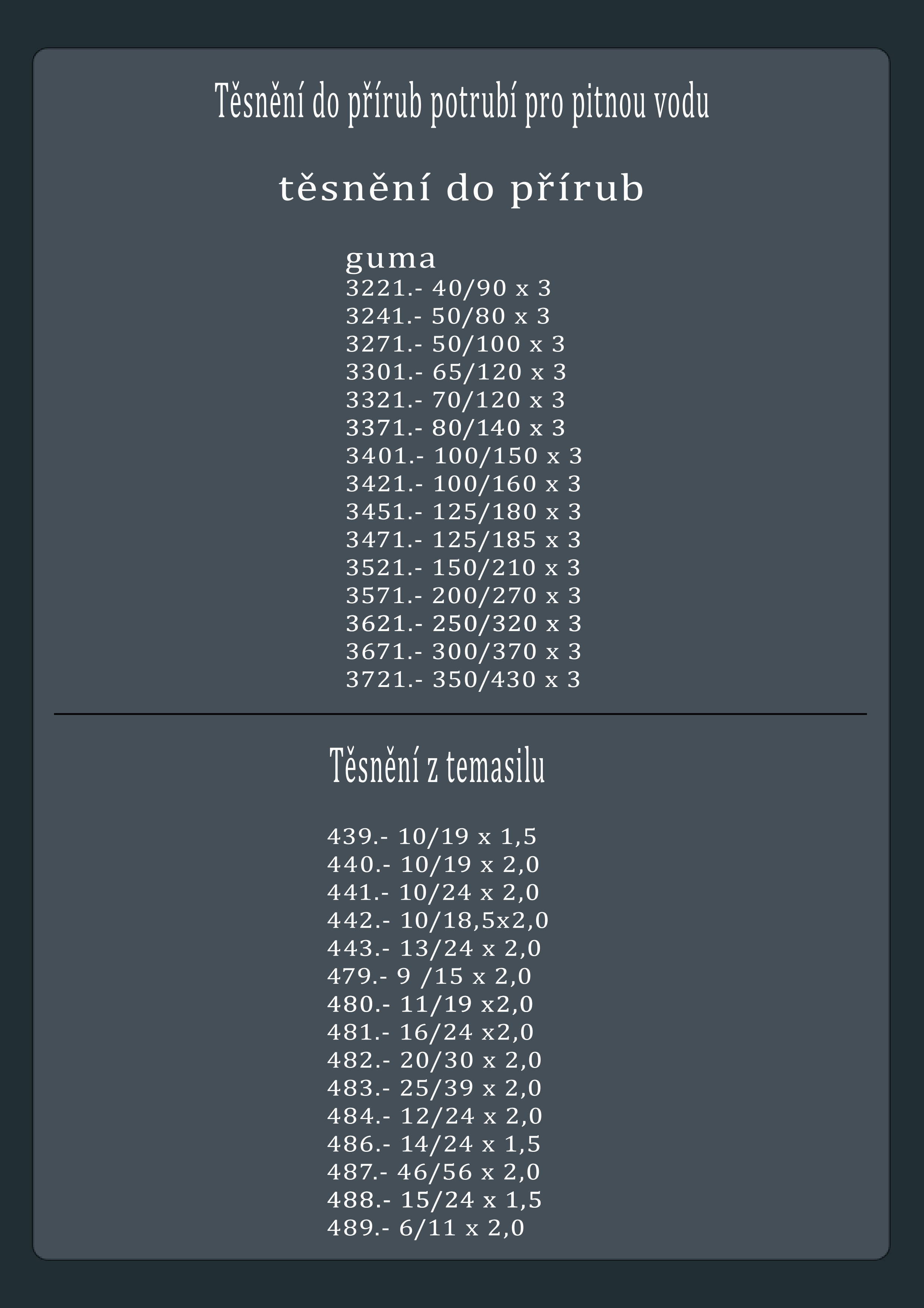
Task: Select the line 483.- 25/39 x 2,0
Action: [434, 1088]
